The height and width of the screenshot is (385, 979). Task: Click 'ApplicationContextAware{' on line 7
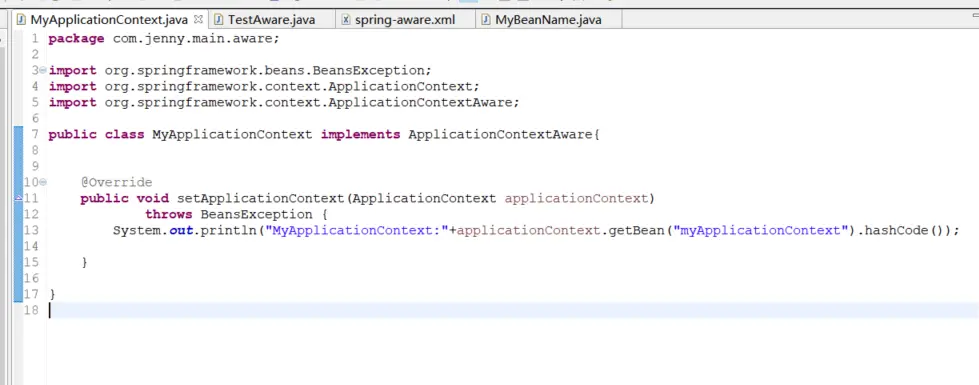point(504,134)
